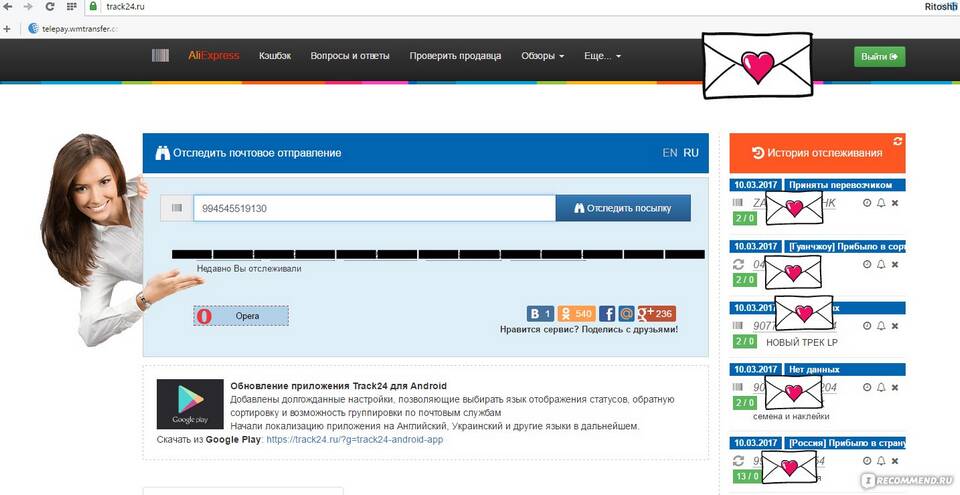Click the Opera browser extension button

pos(241,316)
